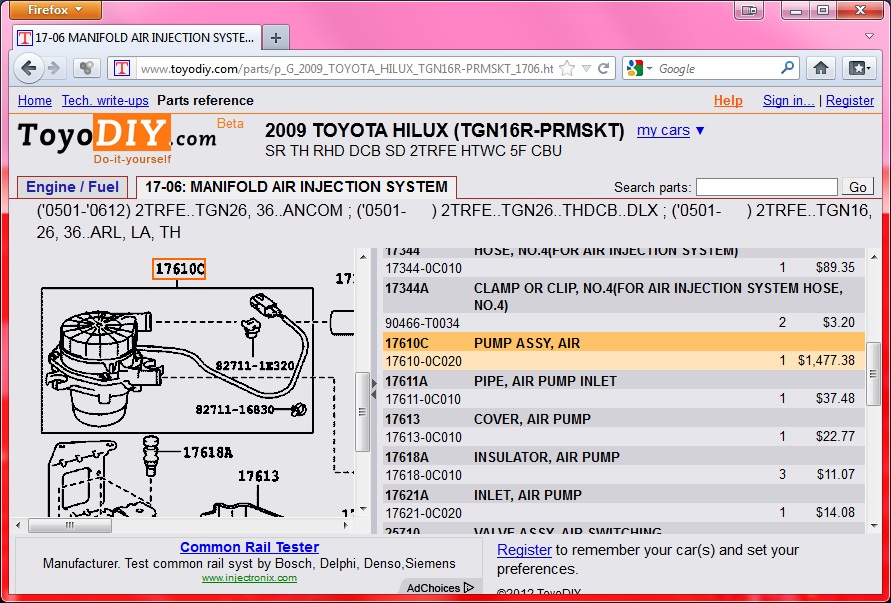Click the bookmarks menu icon at the toolbar's right end

pos(858,68)
